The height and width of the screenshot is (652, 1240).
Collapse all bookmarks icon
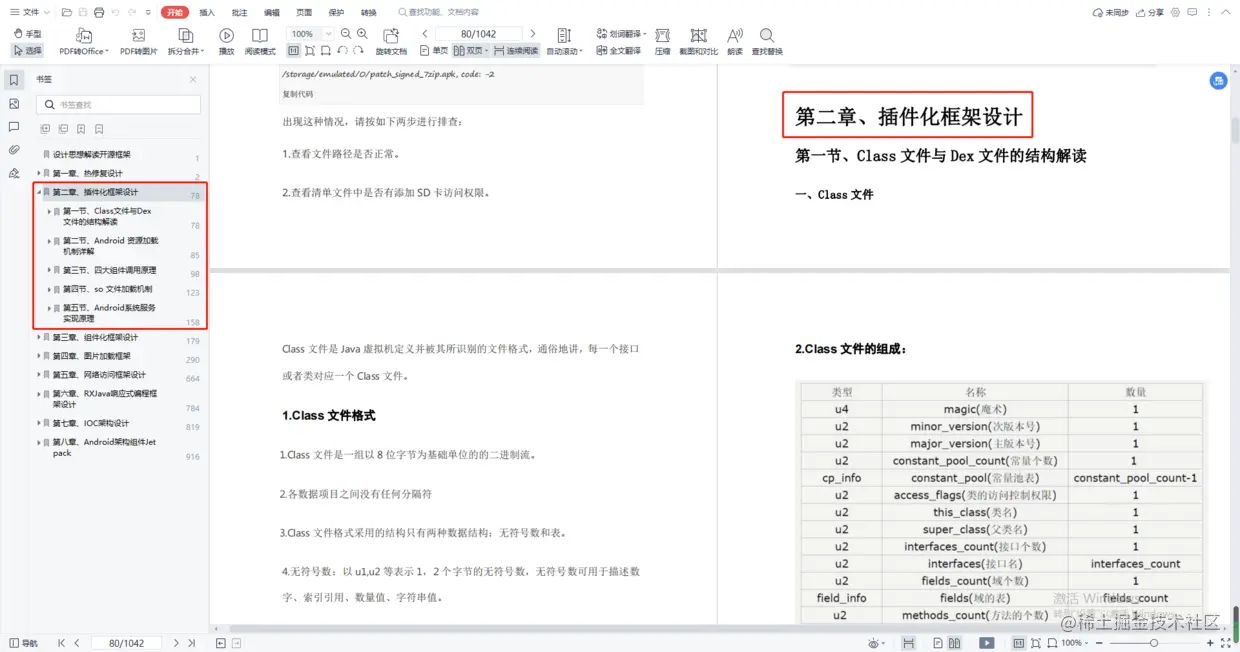(x=63, y=129)
